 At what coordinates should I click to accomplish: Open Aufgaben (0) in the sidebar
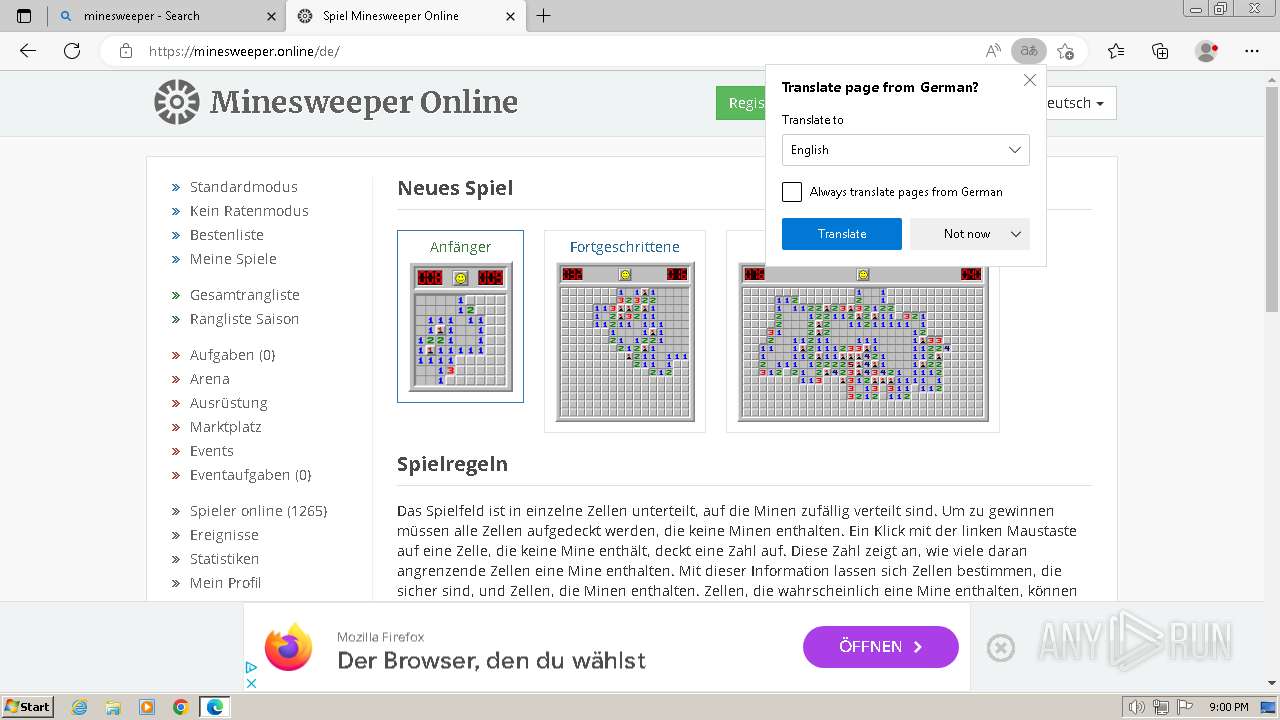coord(232,355)
